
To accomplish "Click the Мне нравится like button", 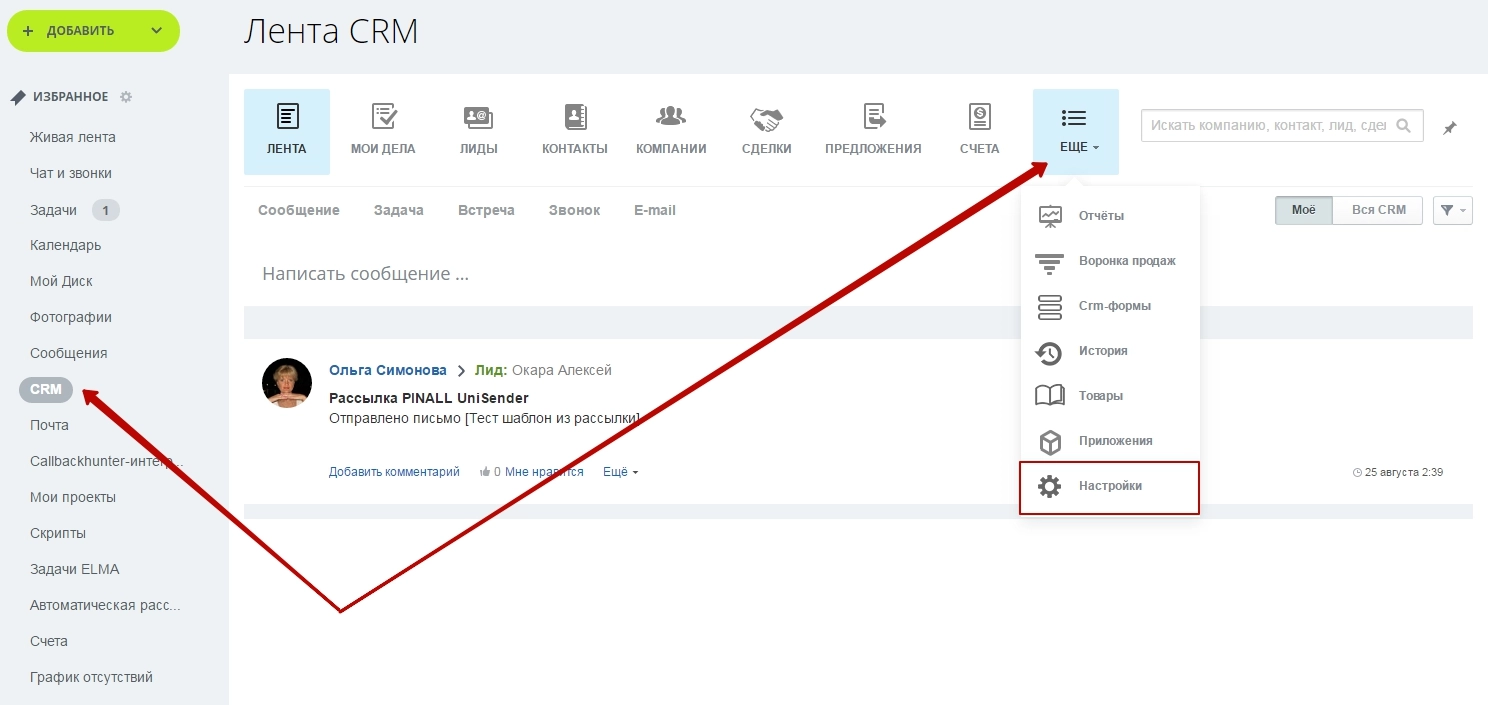I will 543,472.
